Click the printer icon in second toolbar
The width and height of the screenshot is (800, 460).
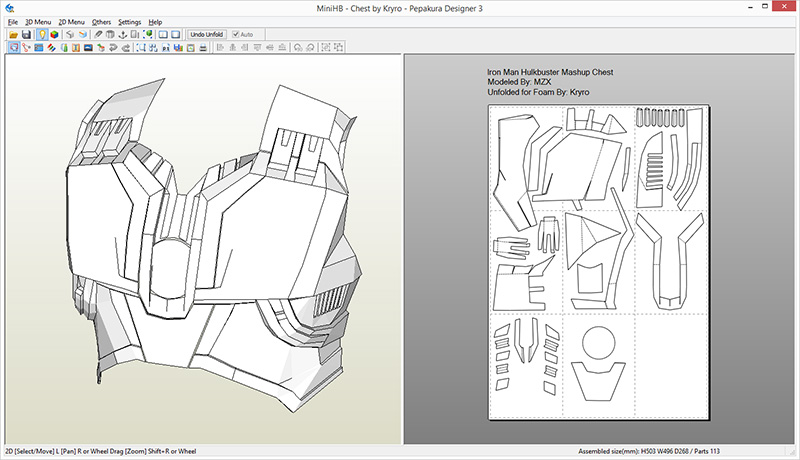203,47
